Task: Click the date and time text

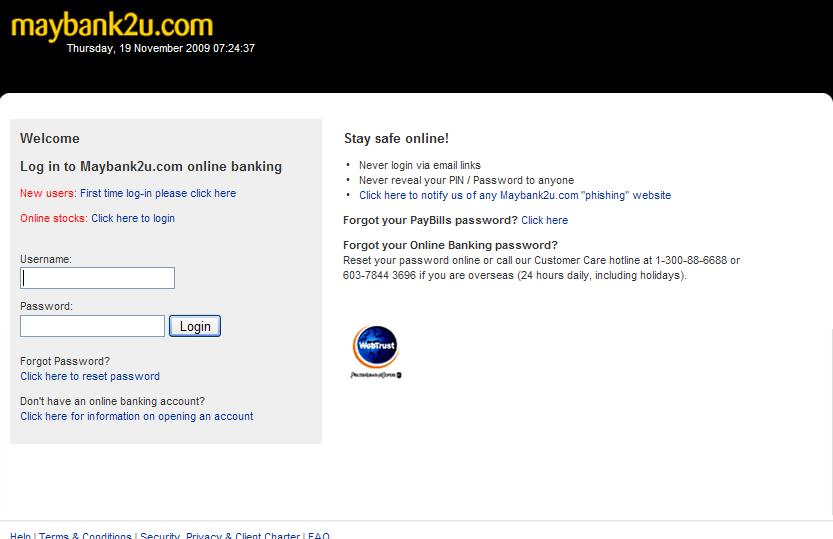Action: 160,48
